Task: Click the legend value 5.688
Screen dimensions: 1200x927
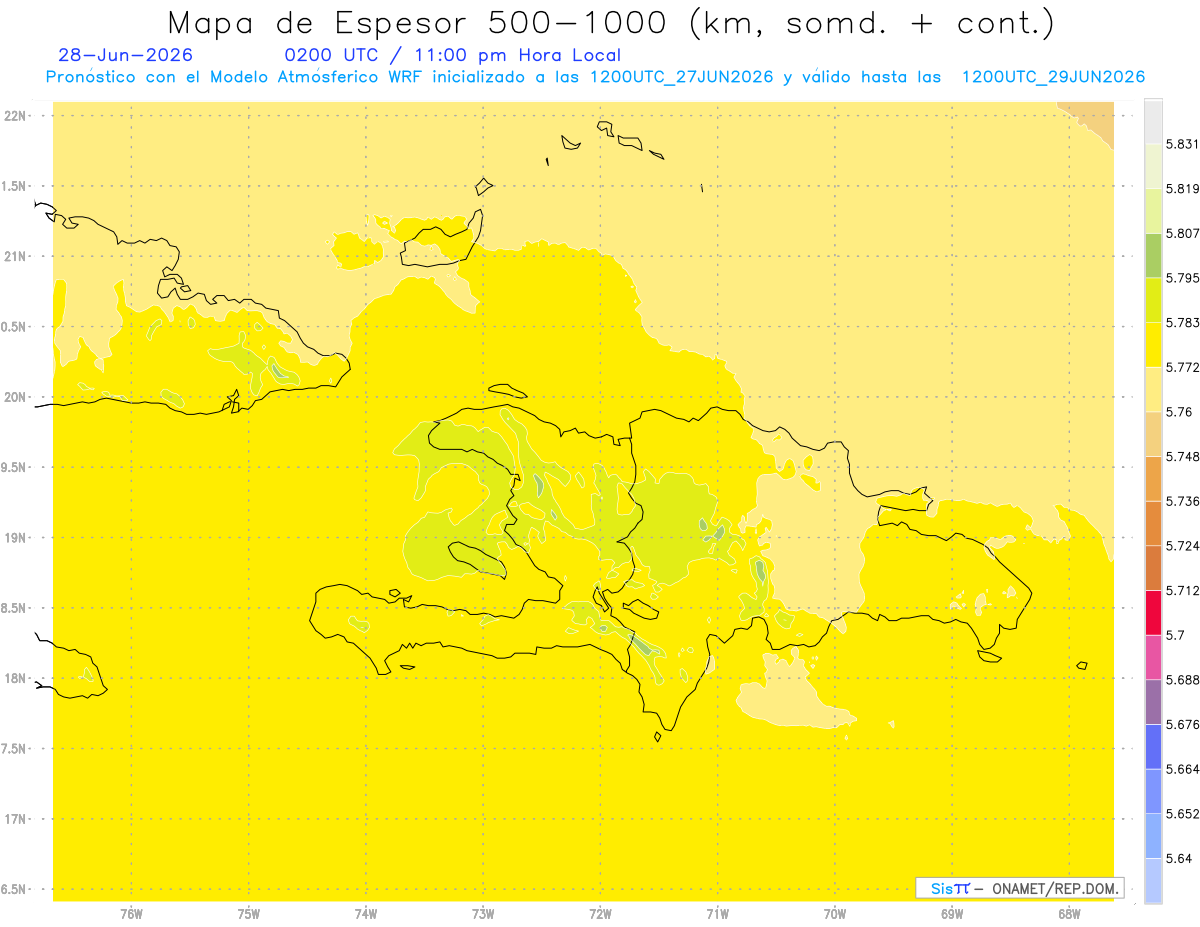Action: coord(1182,680)
